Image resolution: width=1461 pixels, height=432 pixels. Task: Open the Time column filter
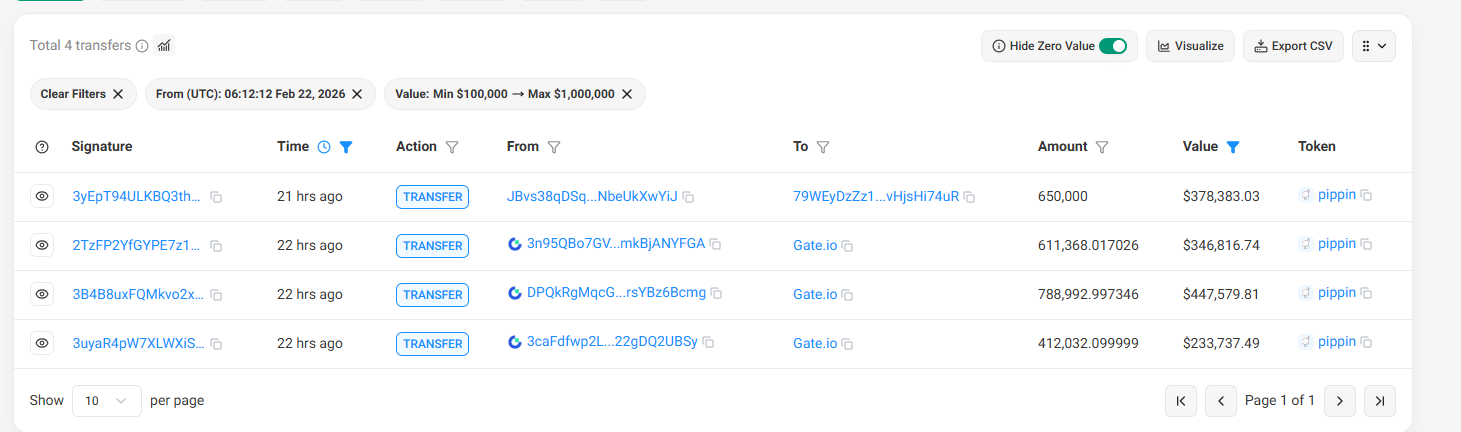346,147
